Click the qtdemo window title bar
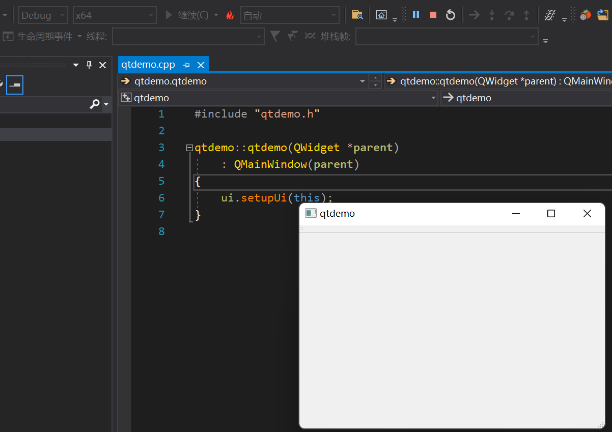The width and height of the screenshot is (612, 432). [420, 214]
